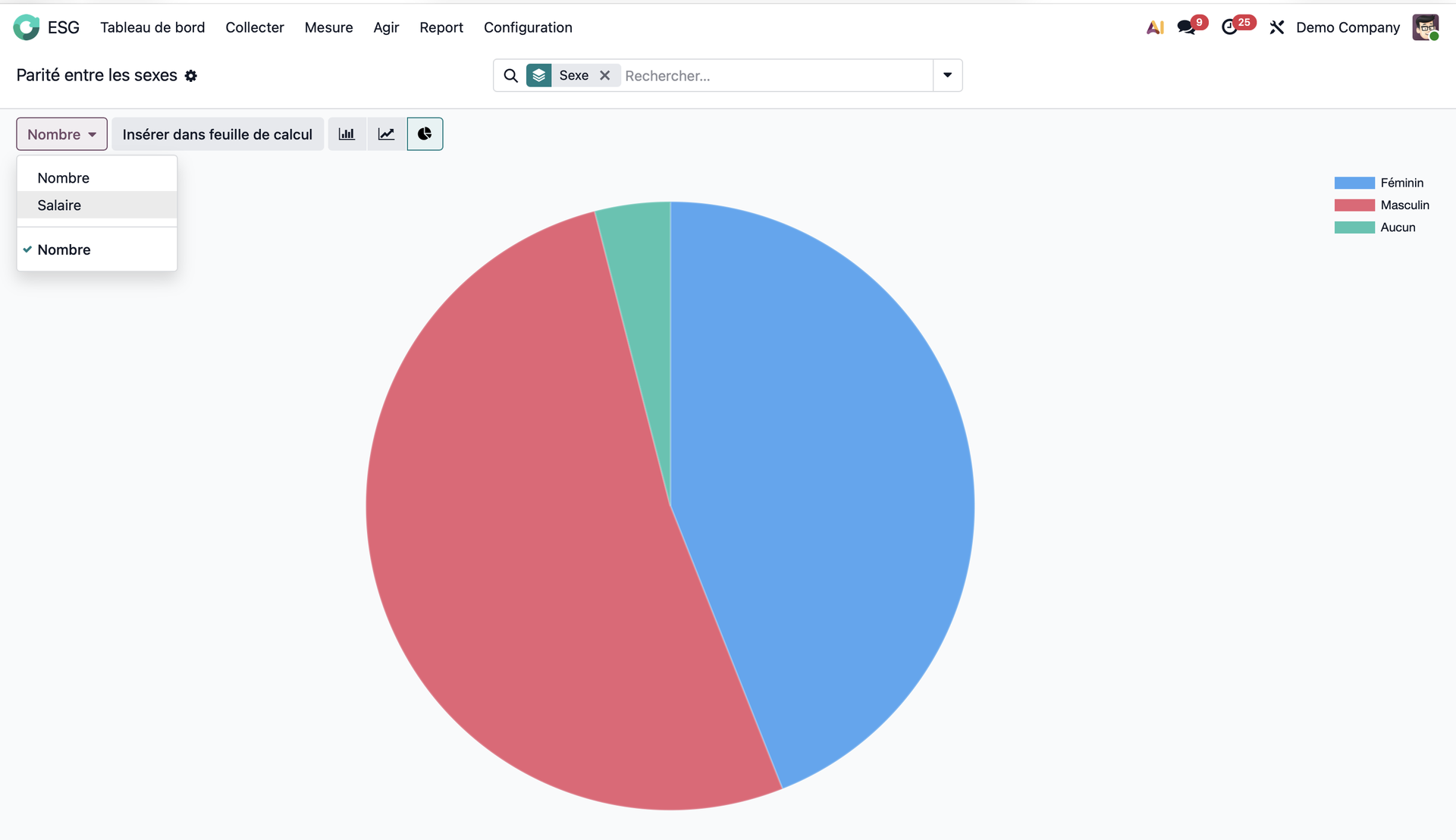Switch to line chart view
Image resolution: width=1456 pixels, height=840 pixels.
click(x=386, y=134)
